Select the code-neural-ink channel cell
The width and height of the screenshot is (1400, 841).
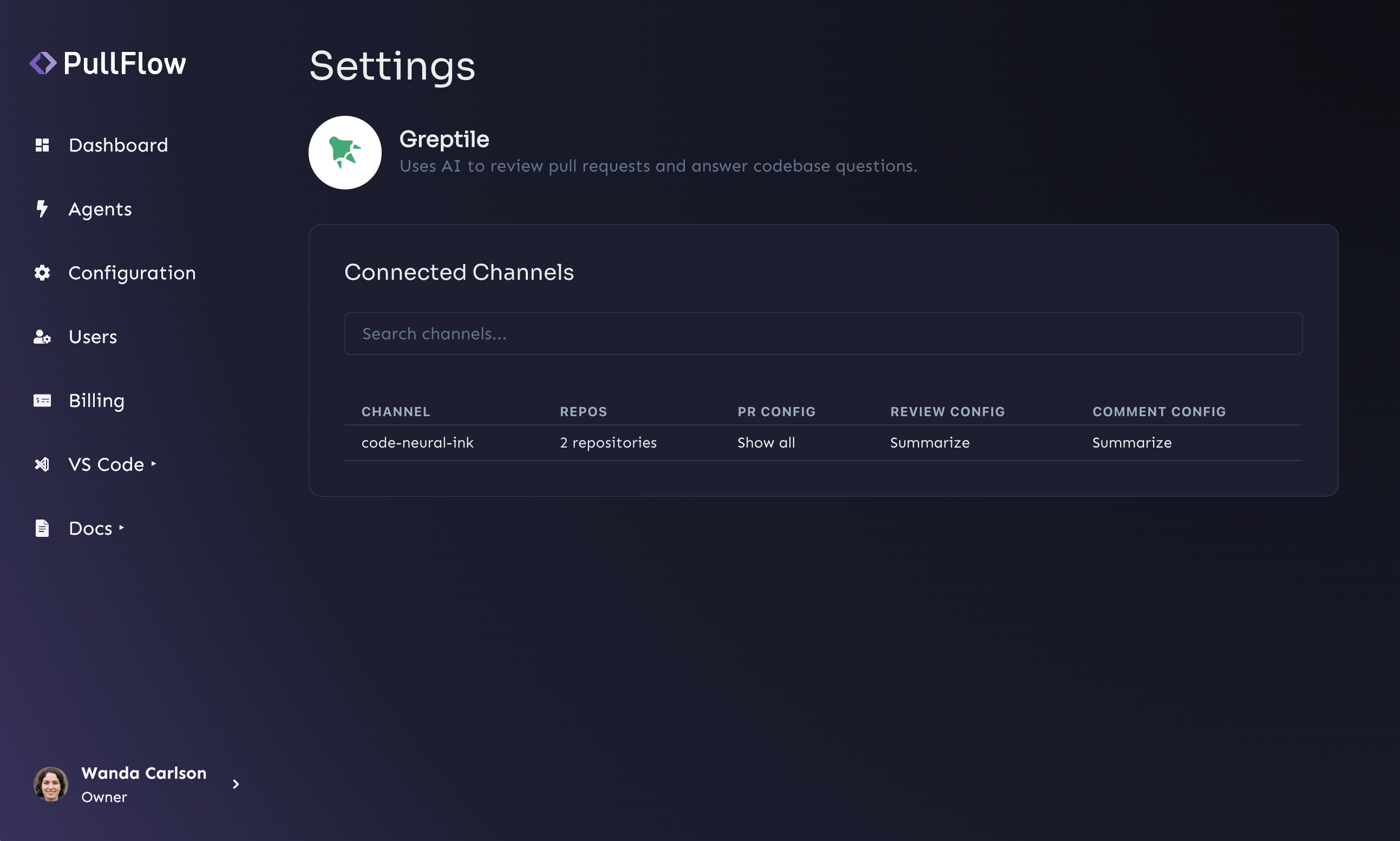pyautogui.click(x=417, y=443)
